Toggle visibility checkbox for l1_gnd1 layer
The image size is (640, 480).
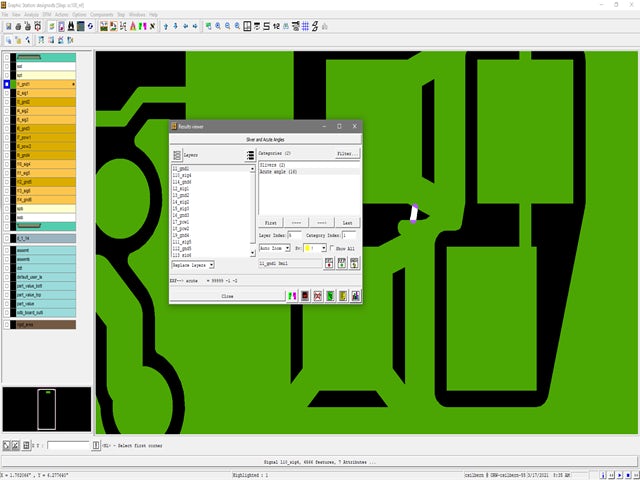[7, 85]
